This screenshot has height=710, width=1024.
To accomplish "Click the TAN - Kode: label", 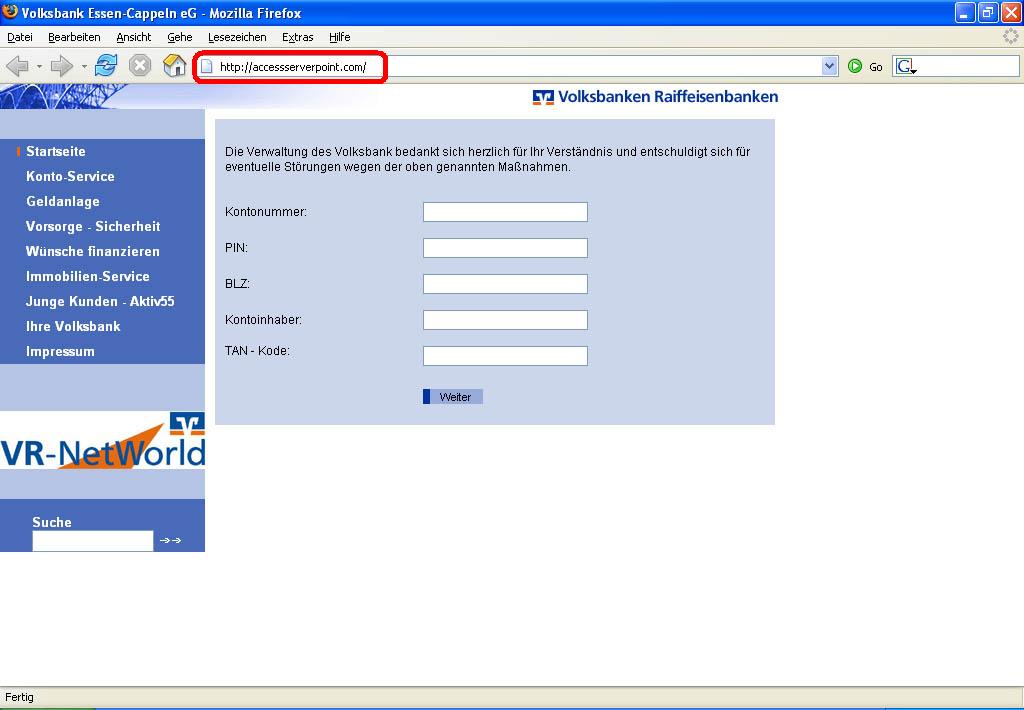I will 257,351.
